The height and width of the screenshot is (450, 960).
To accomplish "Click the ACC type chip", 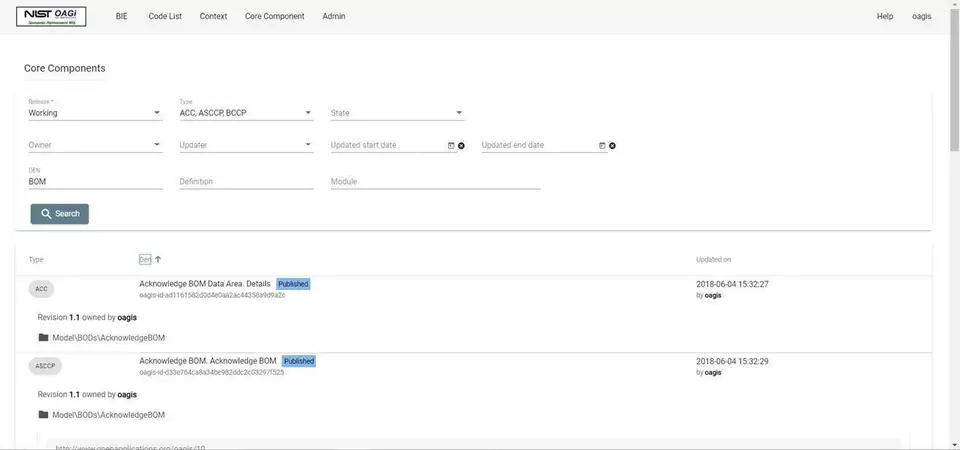I will pos(41,289).
